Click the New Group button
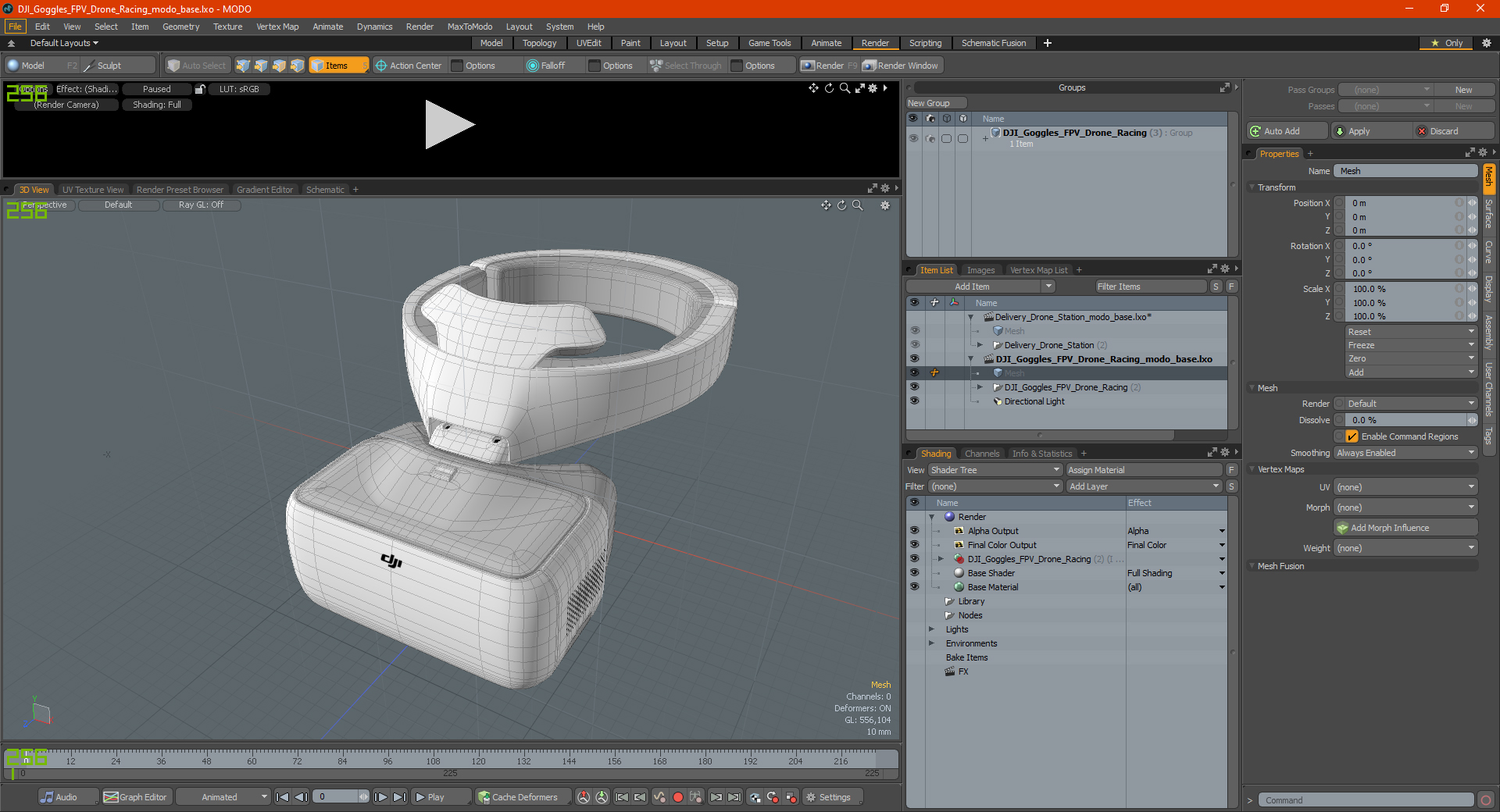Image resolution: width=1500 pixels, height=812 pixels. tap(936, 103)
